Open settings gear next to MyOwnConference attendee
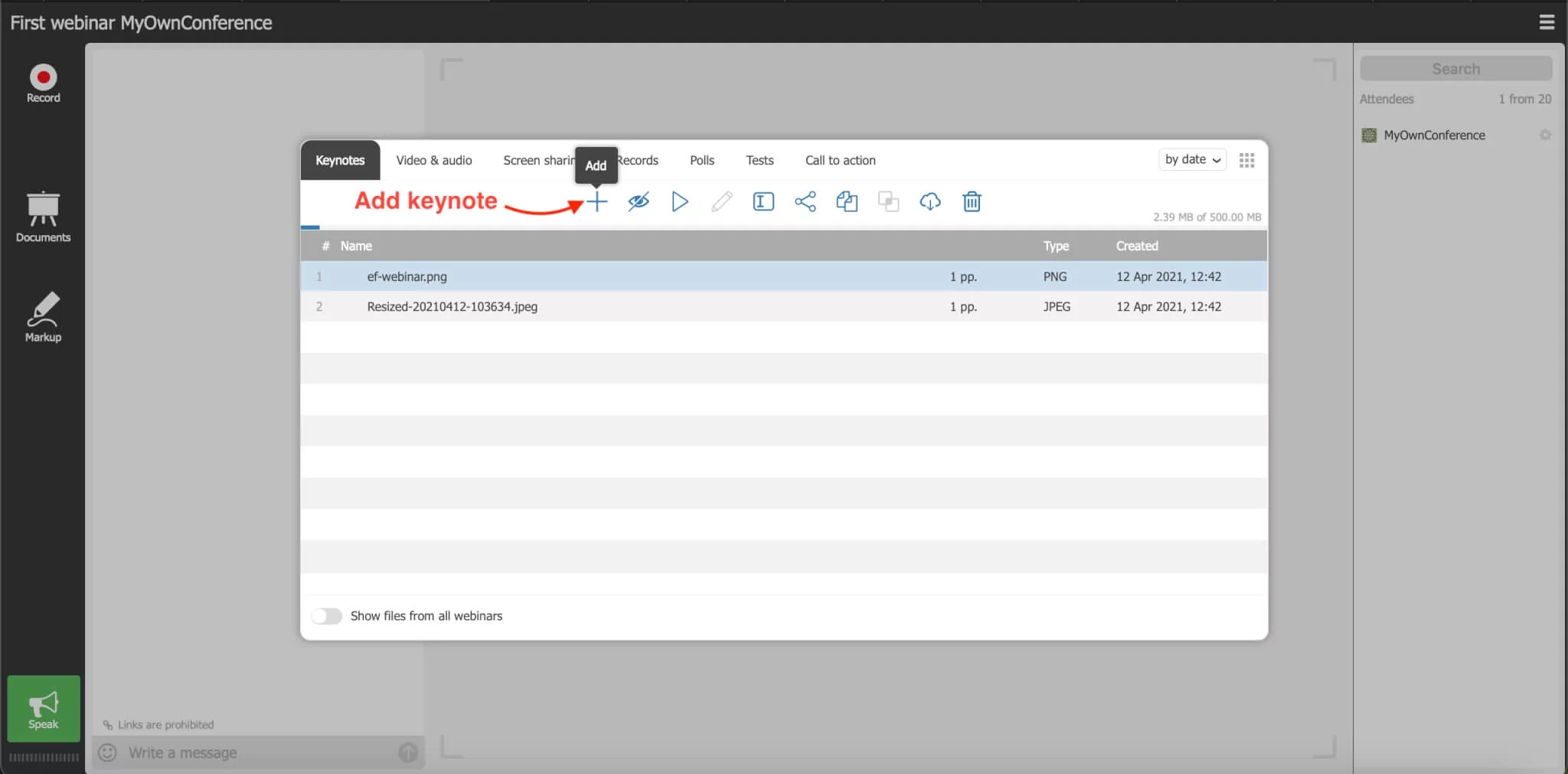This screenshot has height=774, width=1568. click(x=1546, y=135)
